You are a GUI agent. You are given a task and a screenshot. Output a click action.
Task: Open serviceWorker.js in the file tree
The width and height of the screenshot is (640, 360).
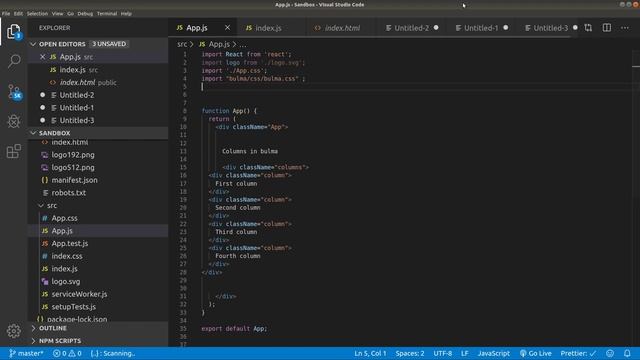[x=98, y=294]
